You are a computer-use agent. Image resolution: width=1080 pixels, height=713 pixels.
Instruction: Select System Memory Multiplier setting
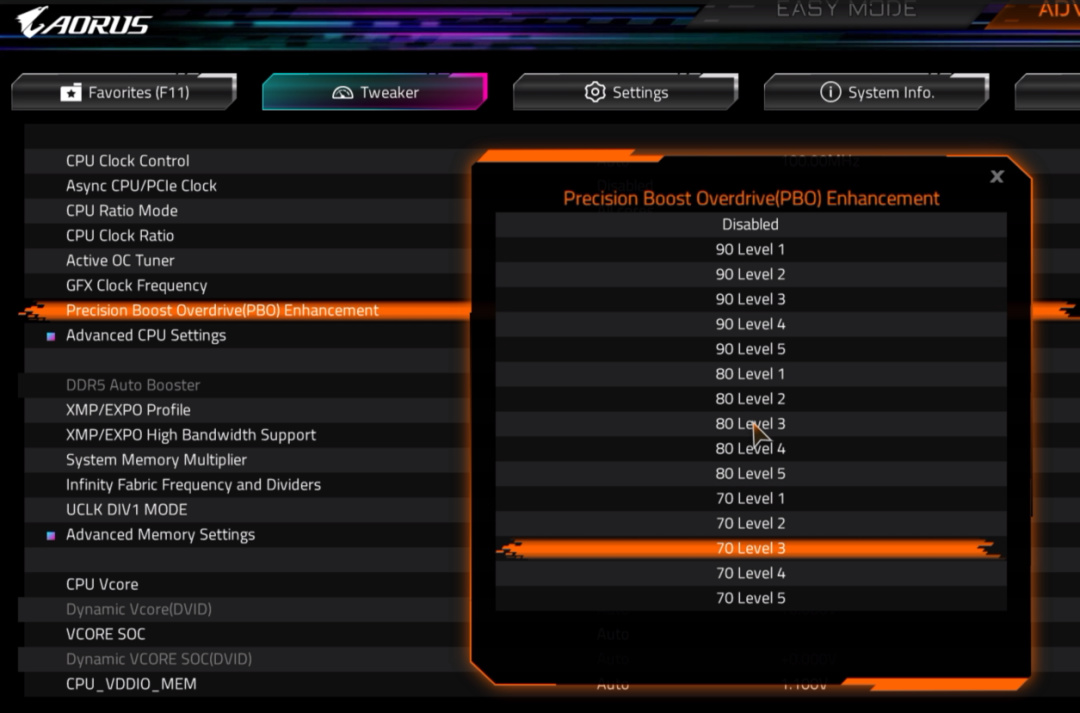tap(248, 460)
